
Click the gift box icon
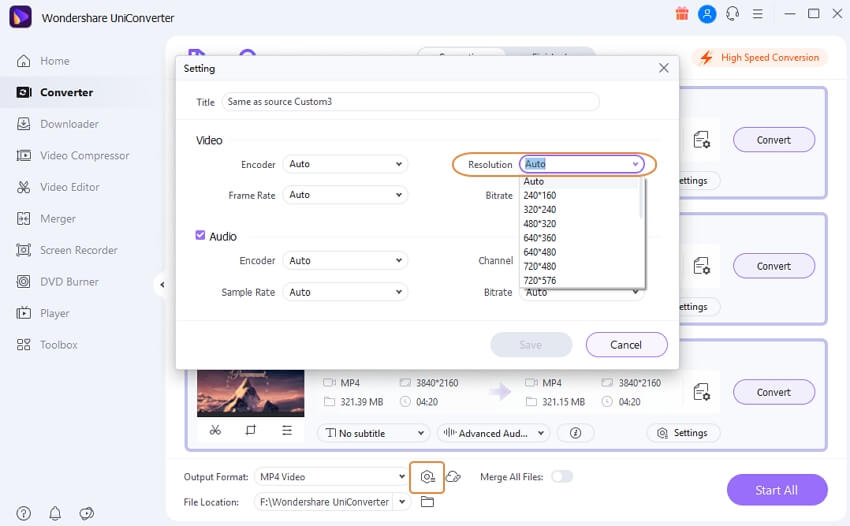point(682,14)
